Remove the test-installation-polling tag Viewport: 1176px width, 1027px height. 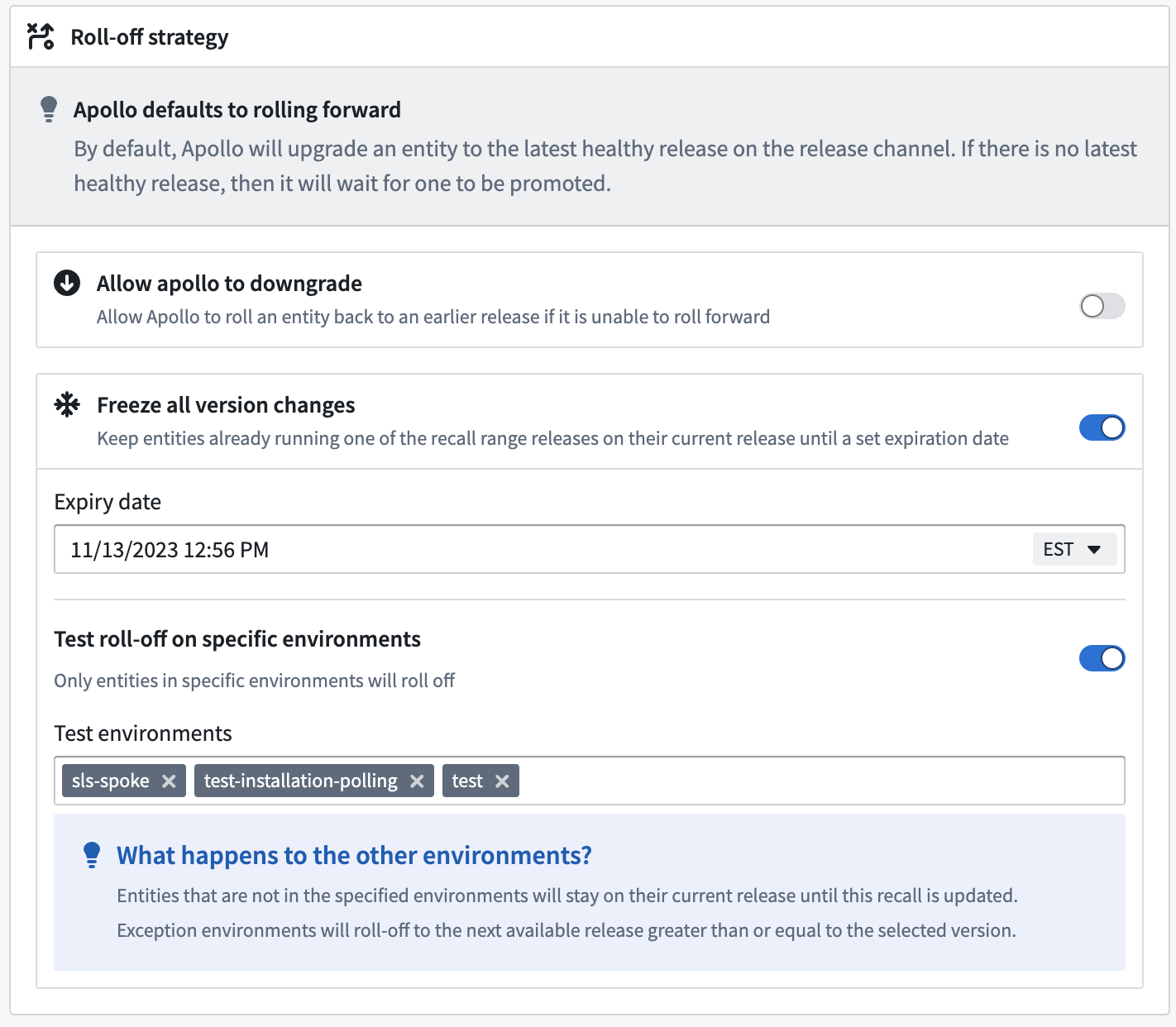pyautogui.click(x=417, y=781)
